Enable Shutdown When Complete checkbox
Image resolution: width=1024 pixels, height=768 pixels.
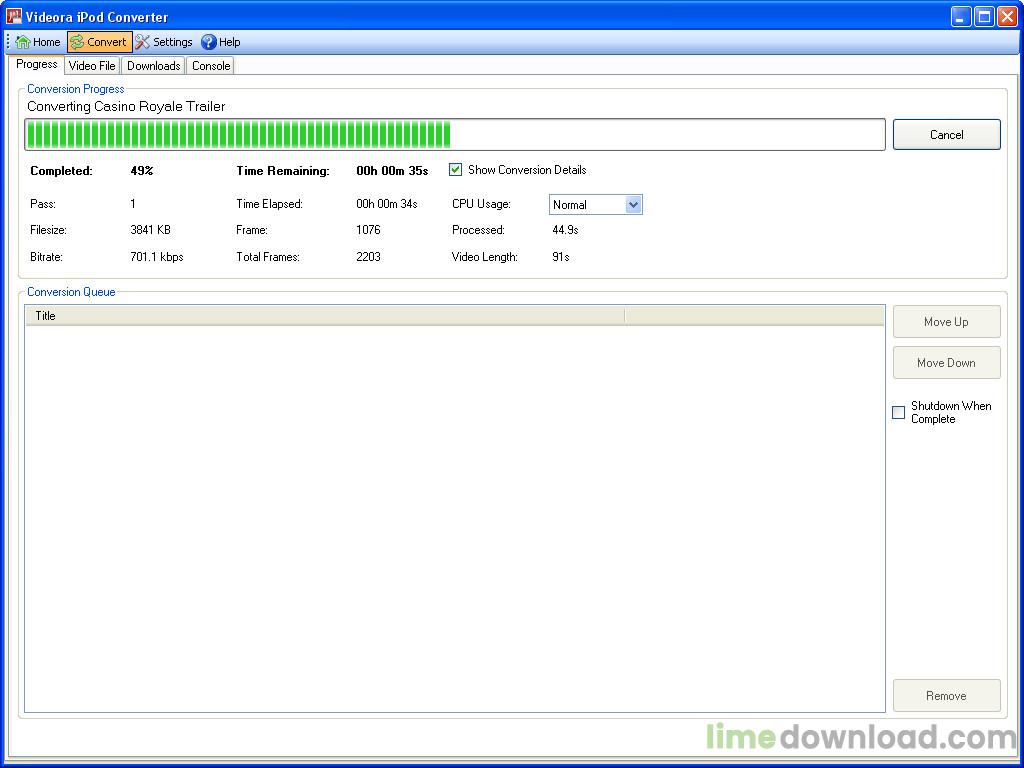899,412
